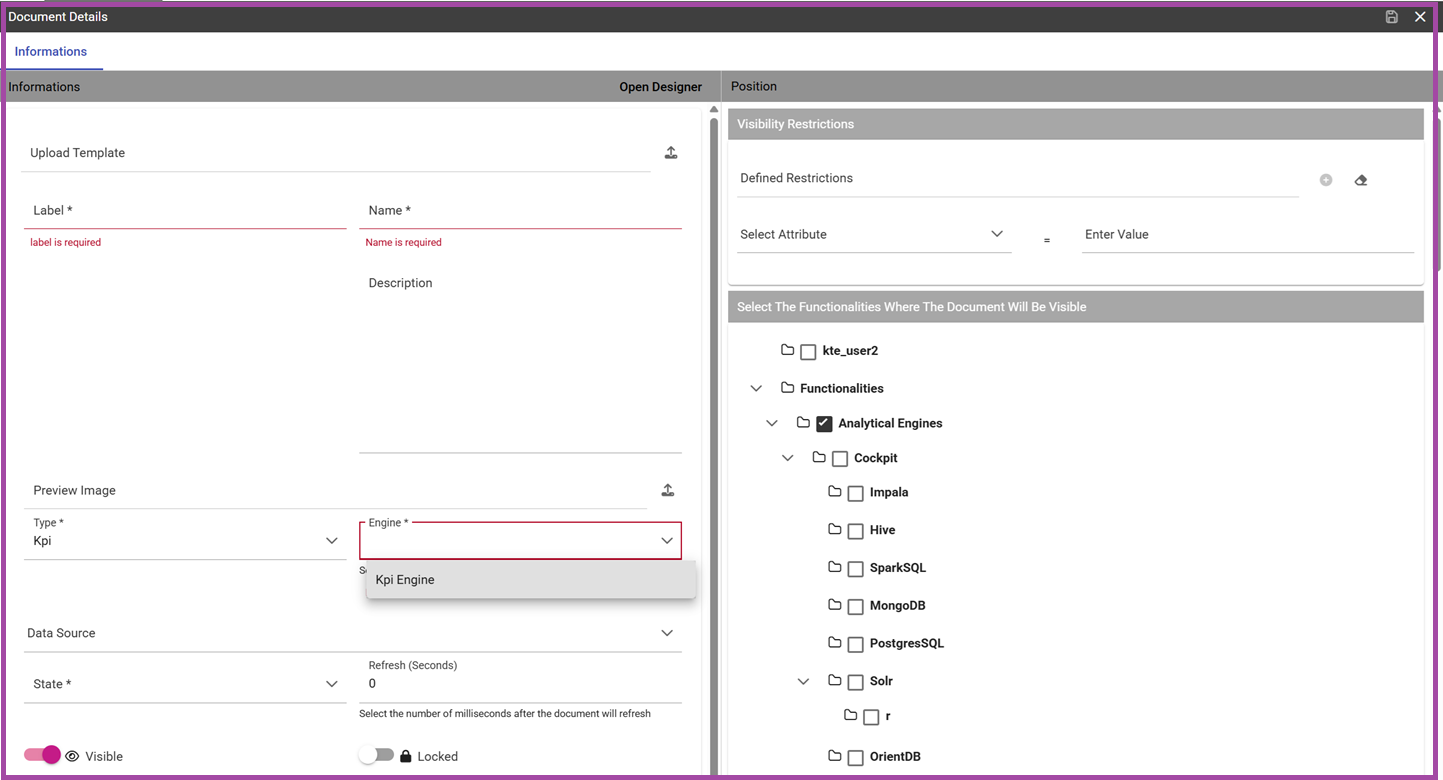
Task: Click the SparkSQL folder icon
Action: (x=835, y=567)
